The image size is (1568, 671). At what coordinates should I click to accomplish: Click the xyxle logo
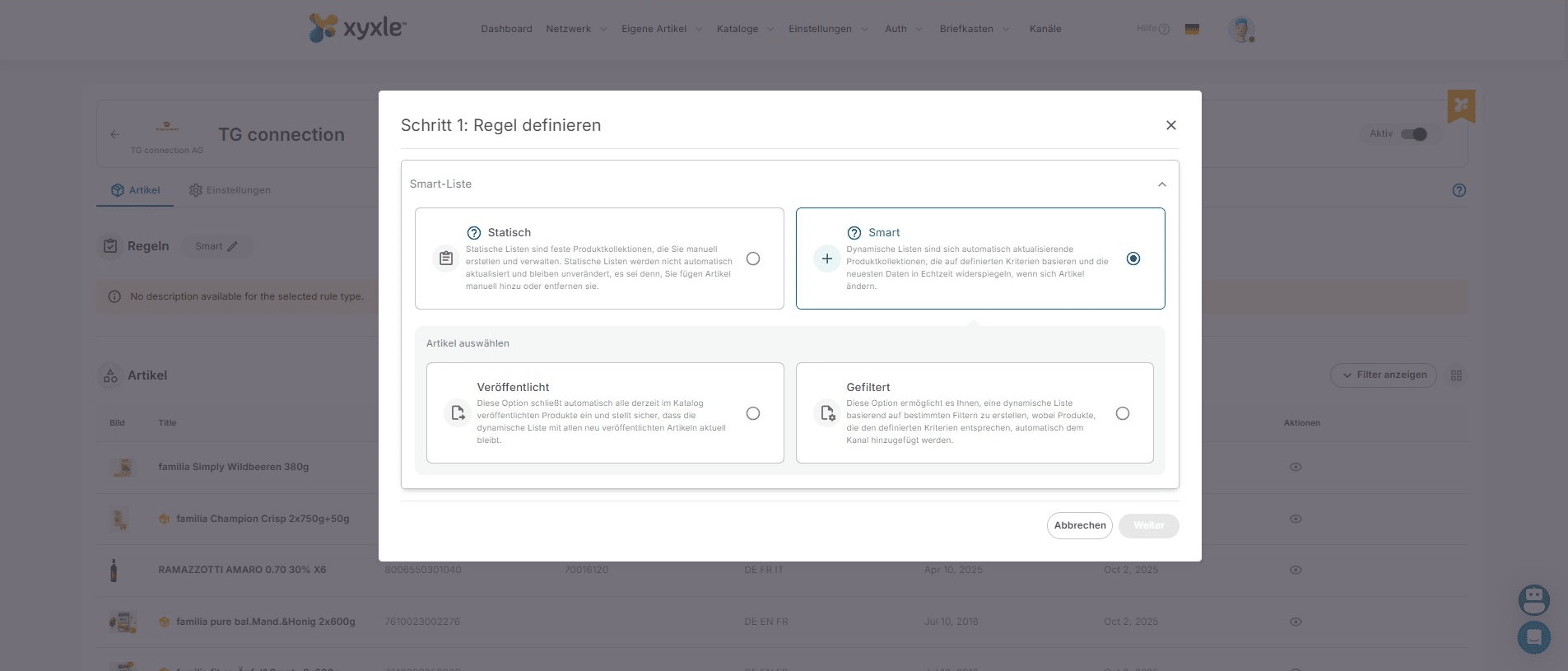coord(357,28)
